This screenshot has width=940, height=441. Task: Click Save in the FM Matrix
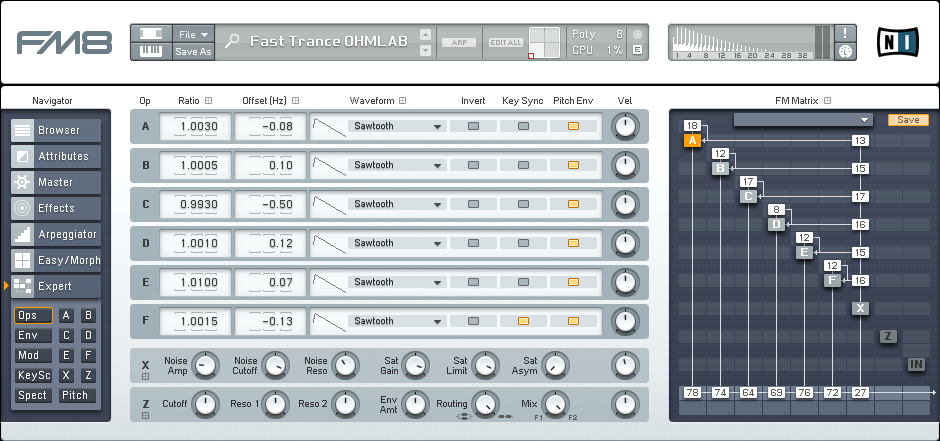click(x=908, y=120)
